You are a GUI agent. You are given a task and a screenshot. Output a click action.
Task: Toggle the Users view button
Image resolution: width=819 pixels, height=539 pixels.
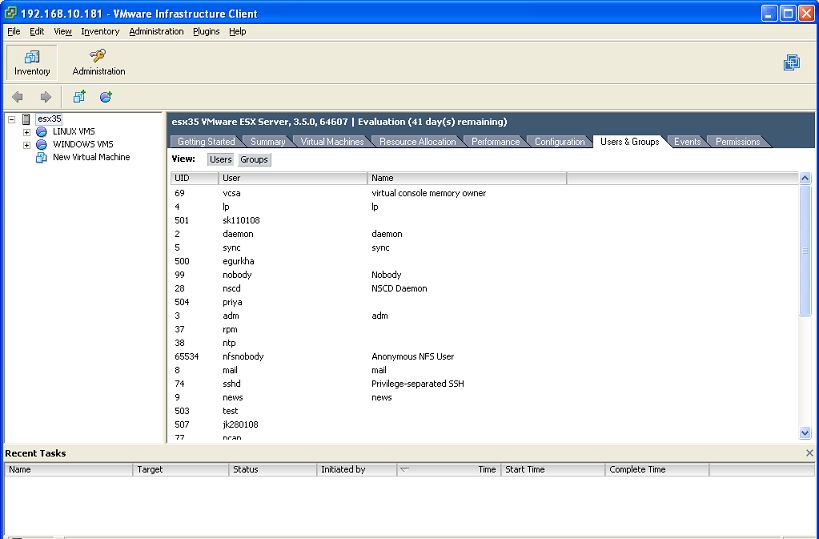click(220, 160)
